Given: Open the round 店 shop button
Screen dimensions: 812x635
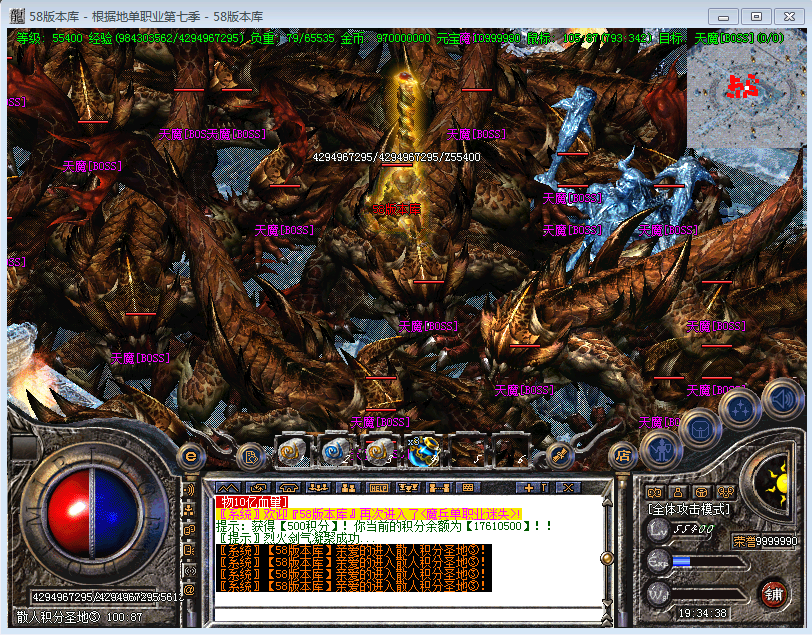Looking at the screenshot, I should [622, 456].
